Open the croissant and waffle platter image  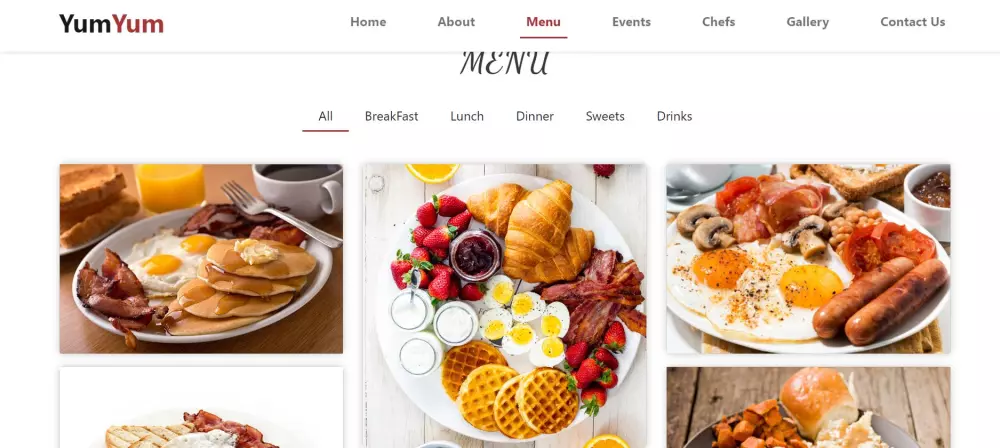pyautogui.click(x=505, y=306)
